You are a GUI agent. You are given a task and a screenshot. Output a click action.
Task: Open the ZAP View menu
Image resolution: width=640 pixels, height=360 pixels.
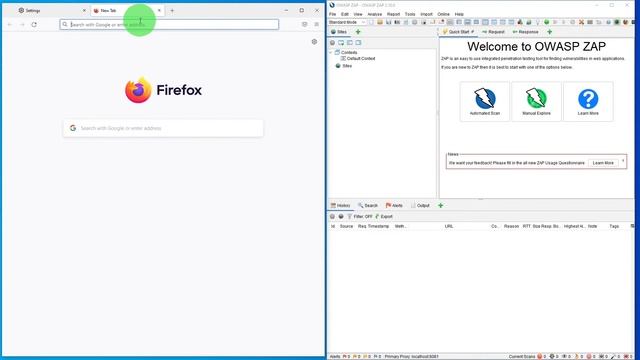pyautogui.click(x=358, y=14)
